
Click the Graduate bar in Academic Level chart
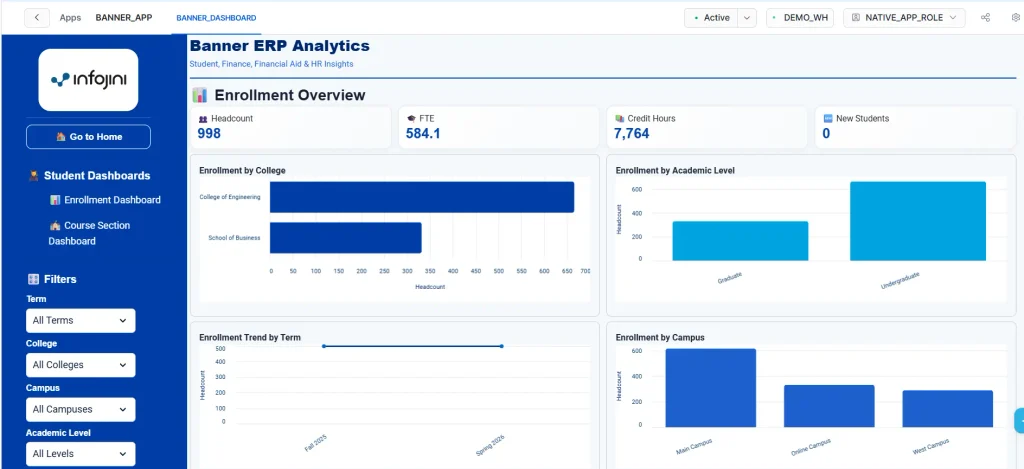[x=740, y=240]
